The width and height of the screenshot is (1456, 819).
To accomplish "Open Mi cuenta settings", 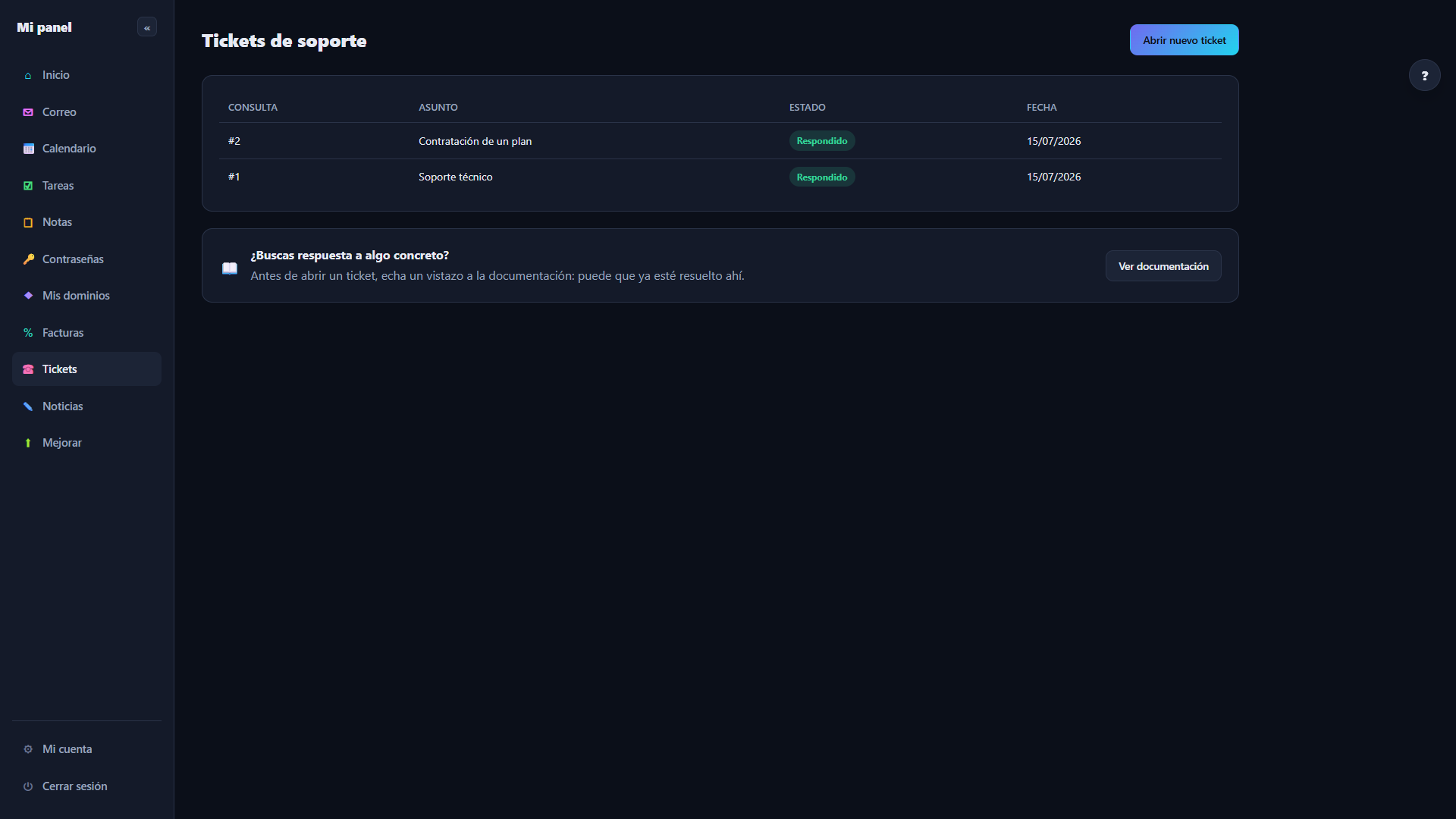I will coord(86,749).
